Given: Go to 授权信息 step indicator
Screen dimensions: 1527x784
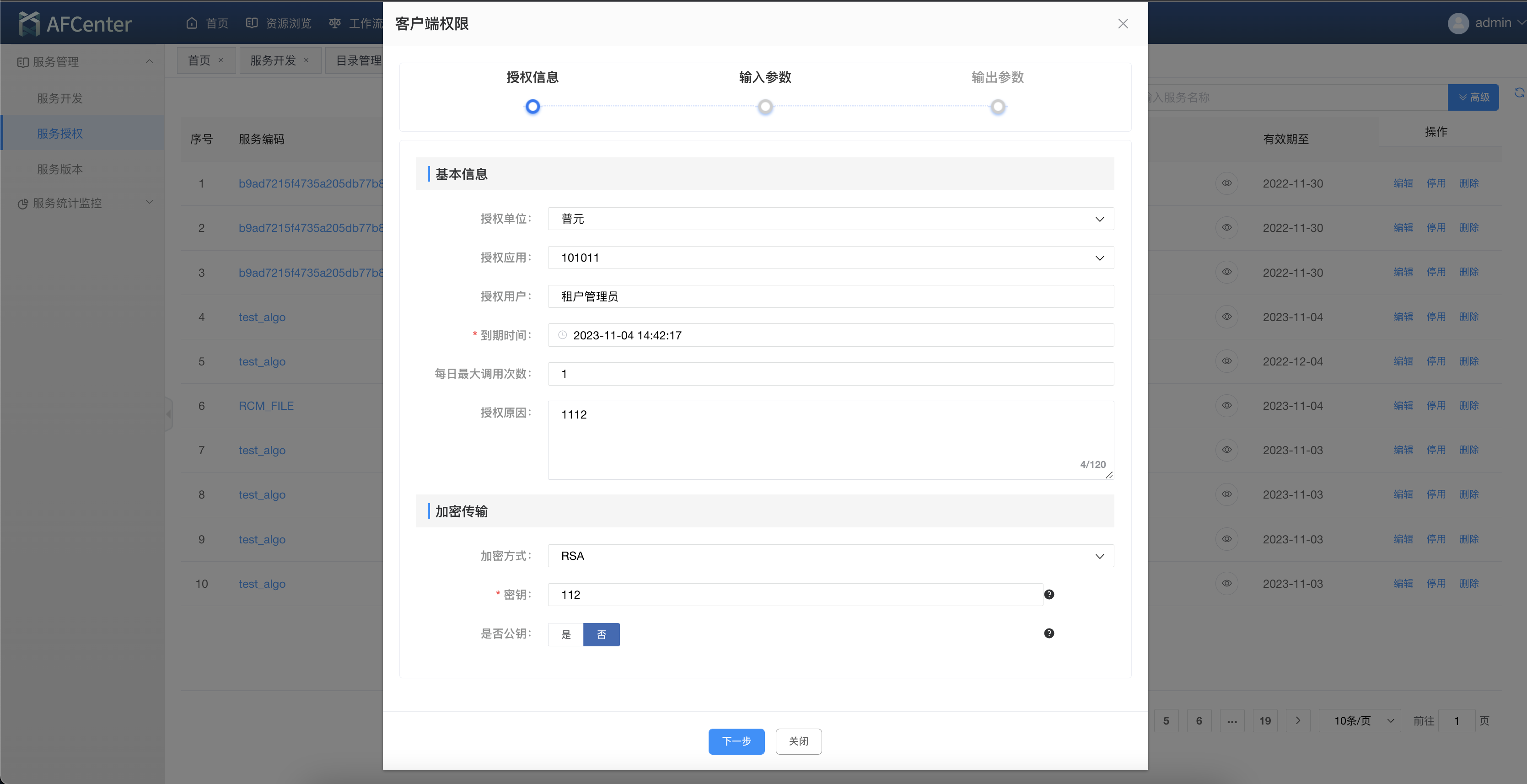Looking at the screenshot, I should pyautogui.click(x=532, y=107).
